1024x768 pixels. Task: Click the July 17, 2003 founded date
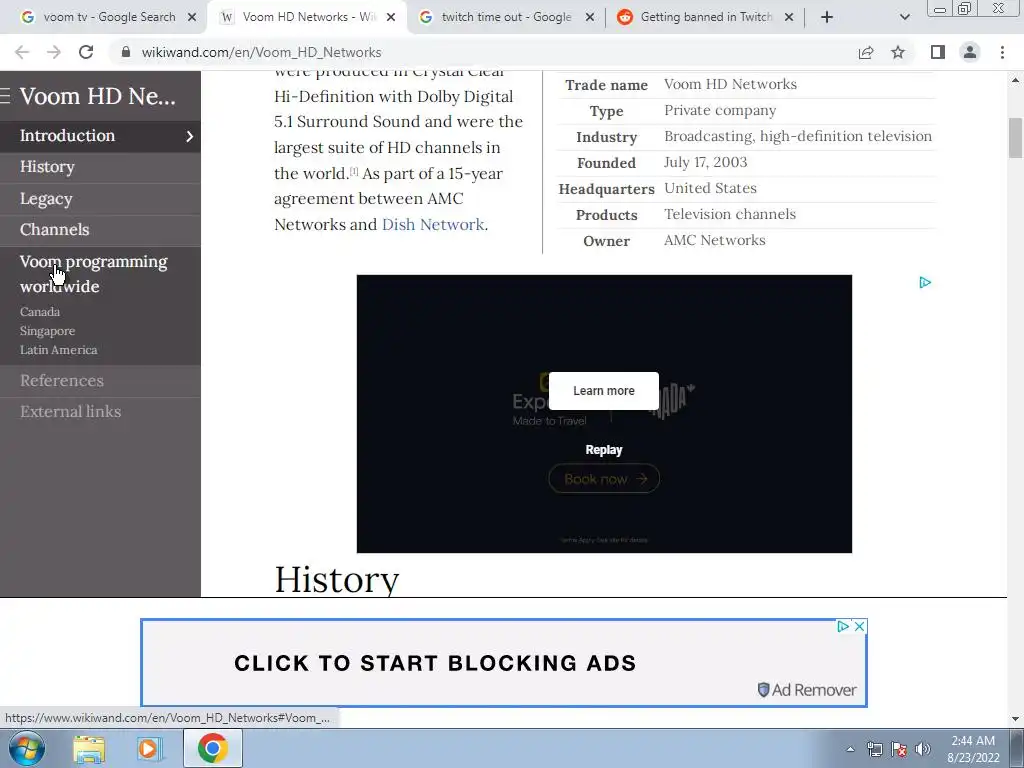pos(705,163)
